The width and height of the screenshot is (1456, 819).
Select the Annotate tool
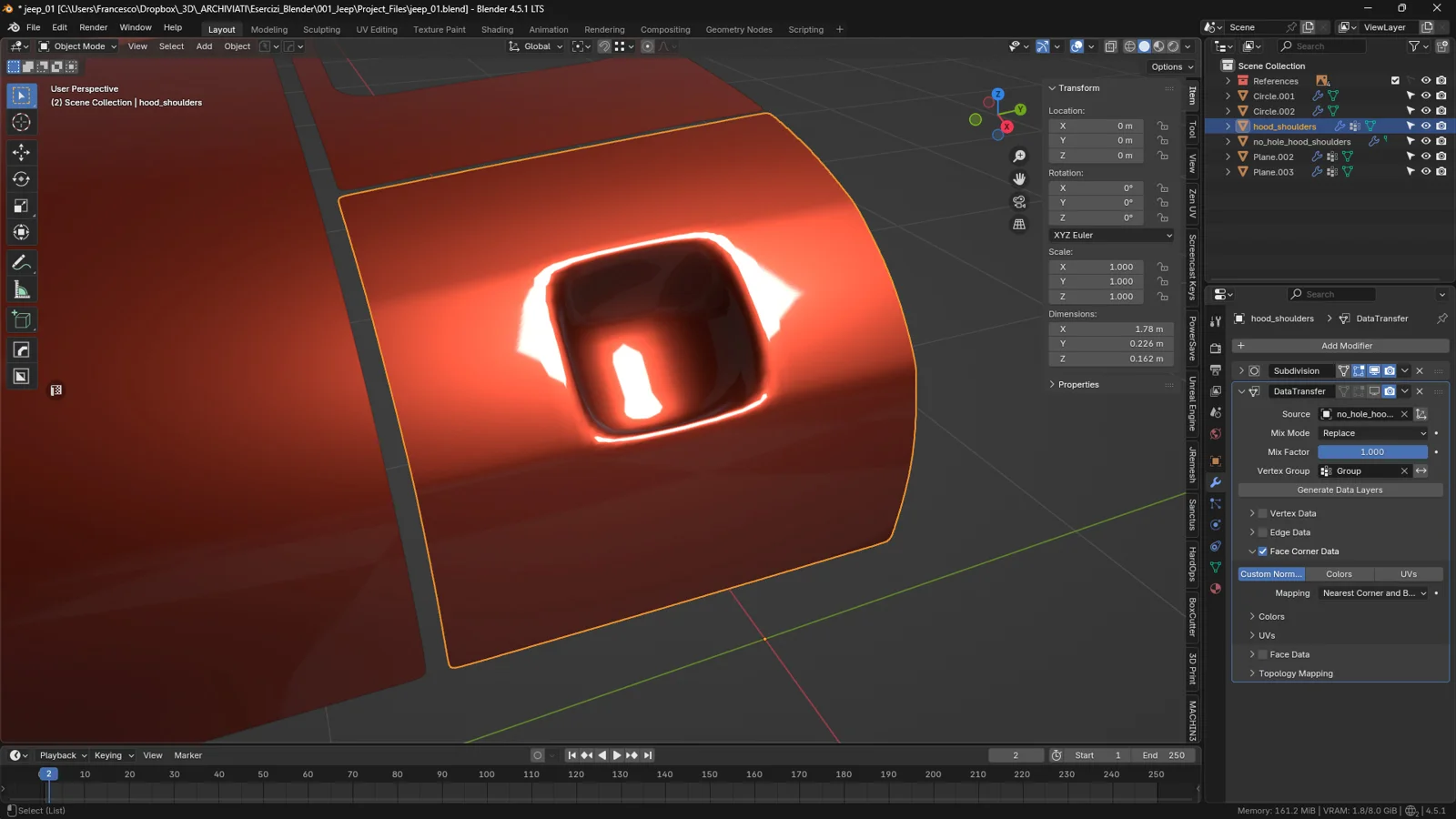click(x=22, y=263)
